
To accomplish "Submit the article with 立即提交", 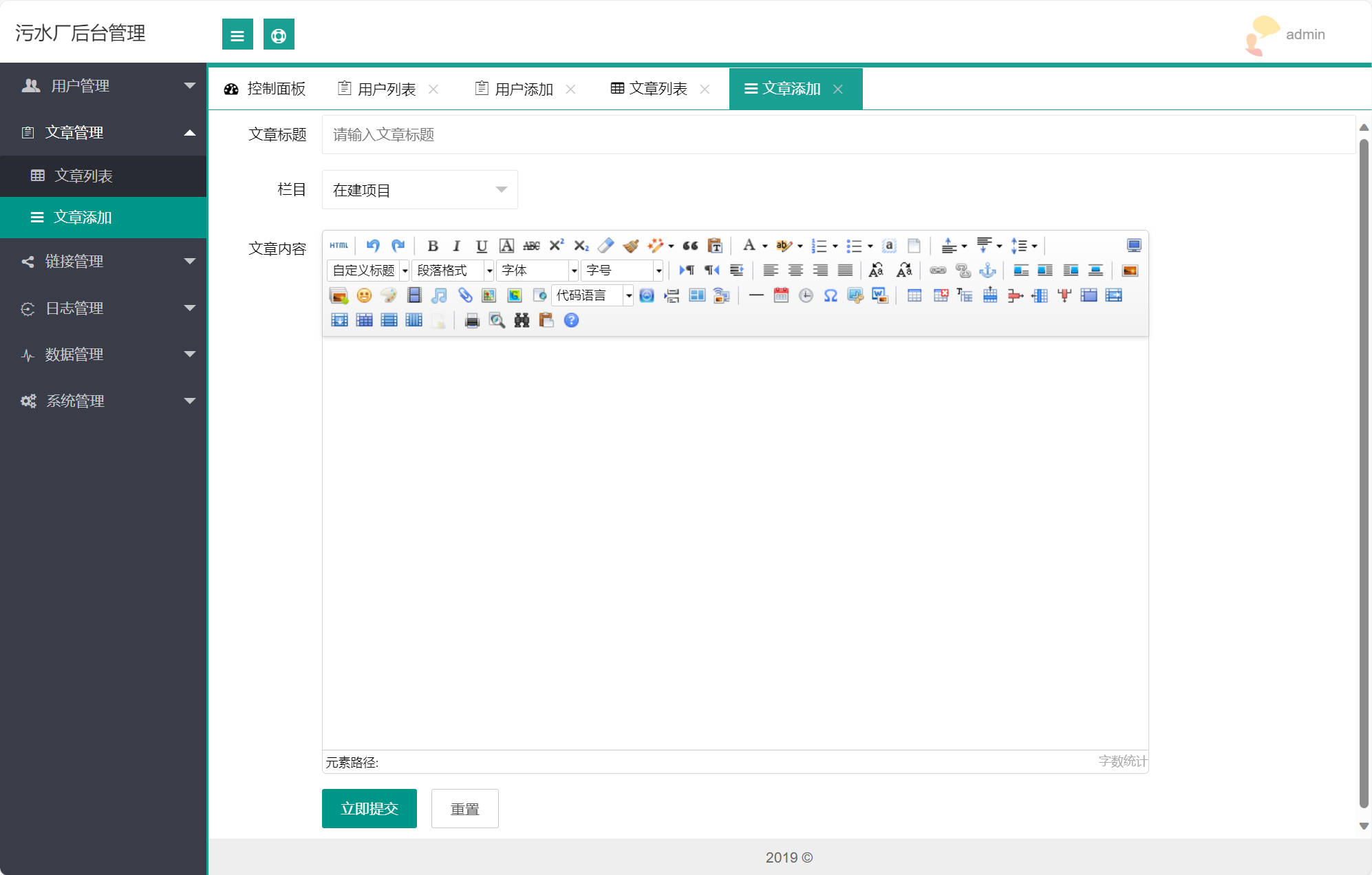I will tap(369, 808).
